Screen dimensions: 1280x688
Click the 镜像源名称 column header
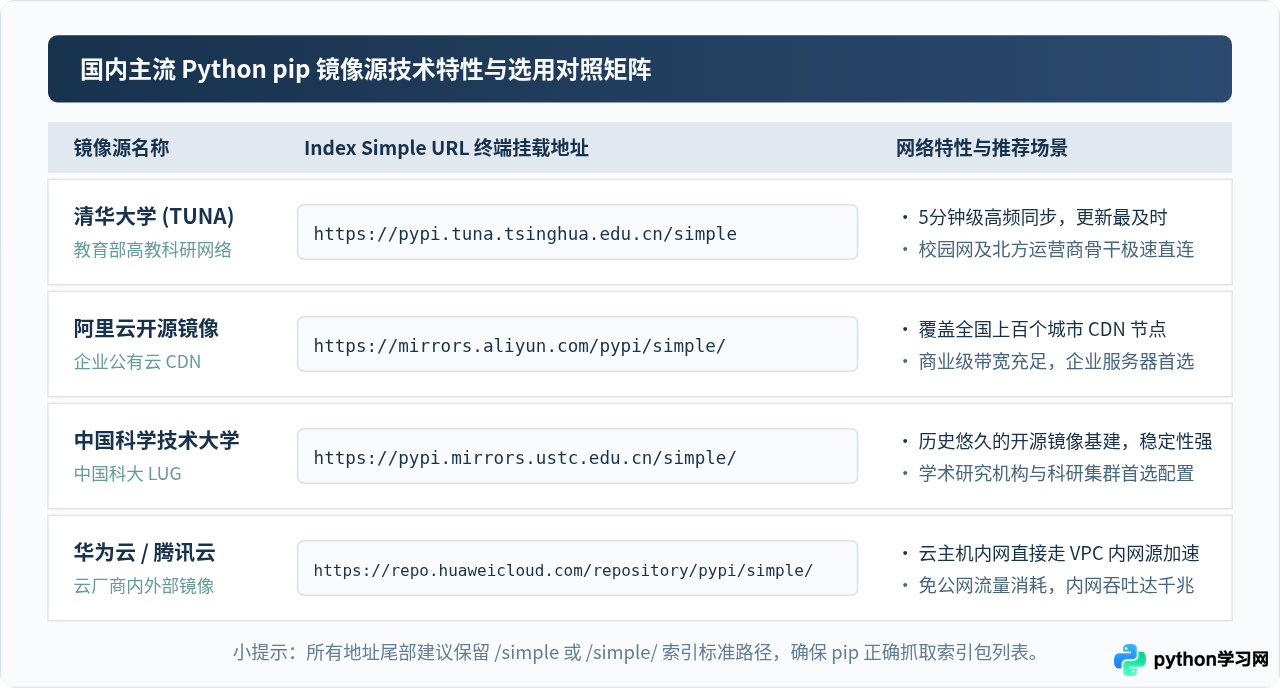click(x=122, y=148)
